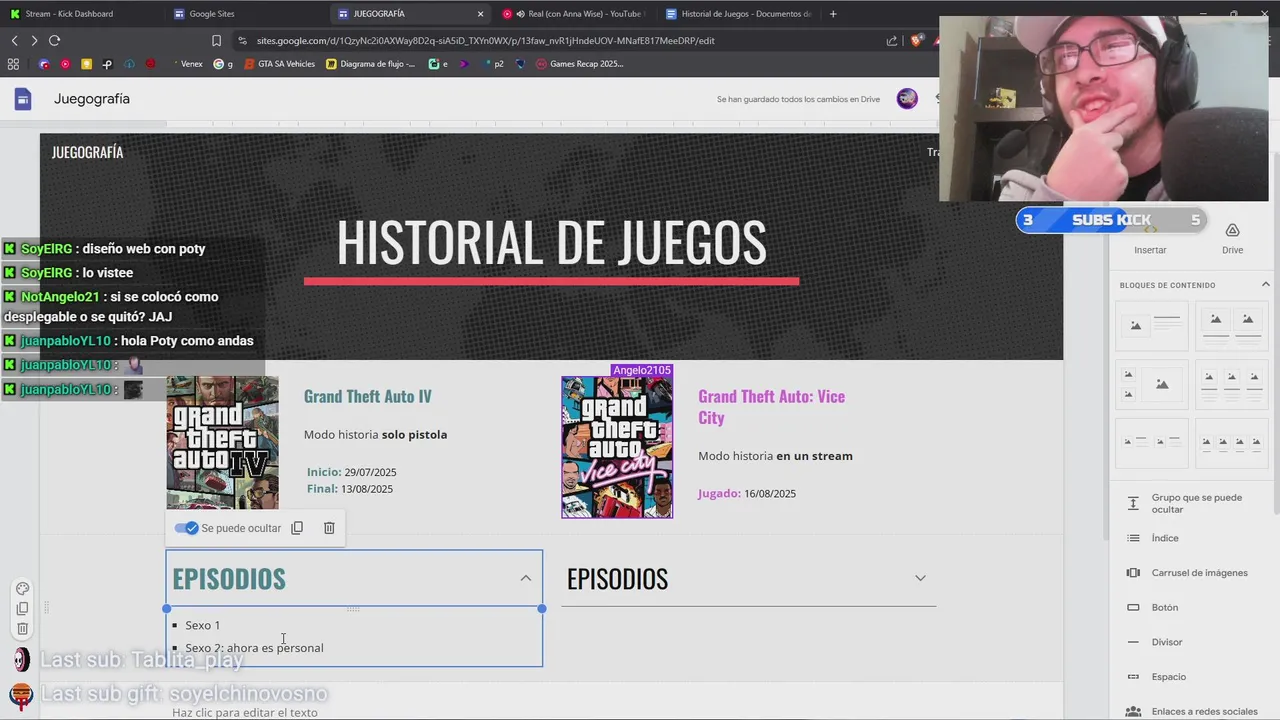
Task: Bookmark this page via the bookmark icon
Action: [216, 41]
